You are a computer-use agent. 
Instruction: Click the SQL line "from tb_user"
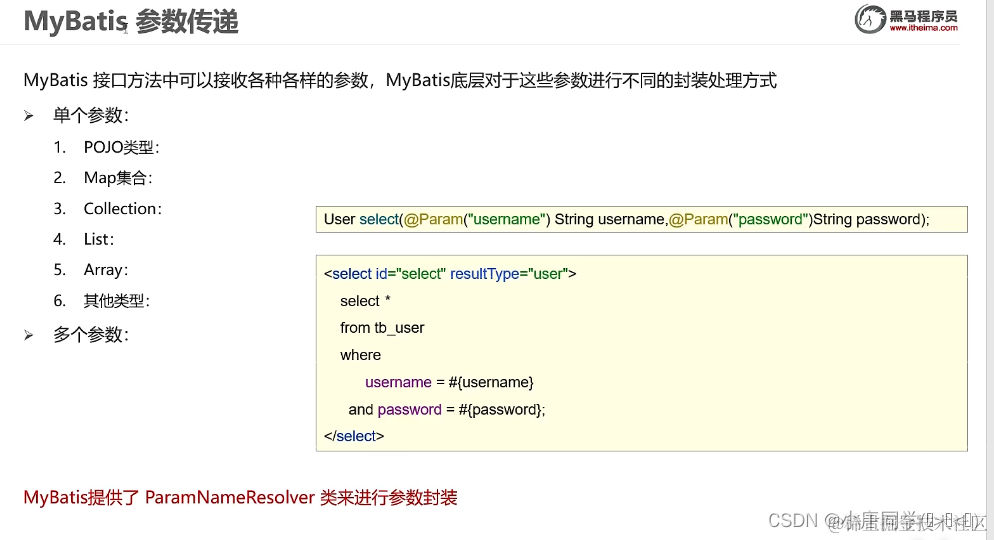pyautogui.click(x=382, y=328)
